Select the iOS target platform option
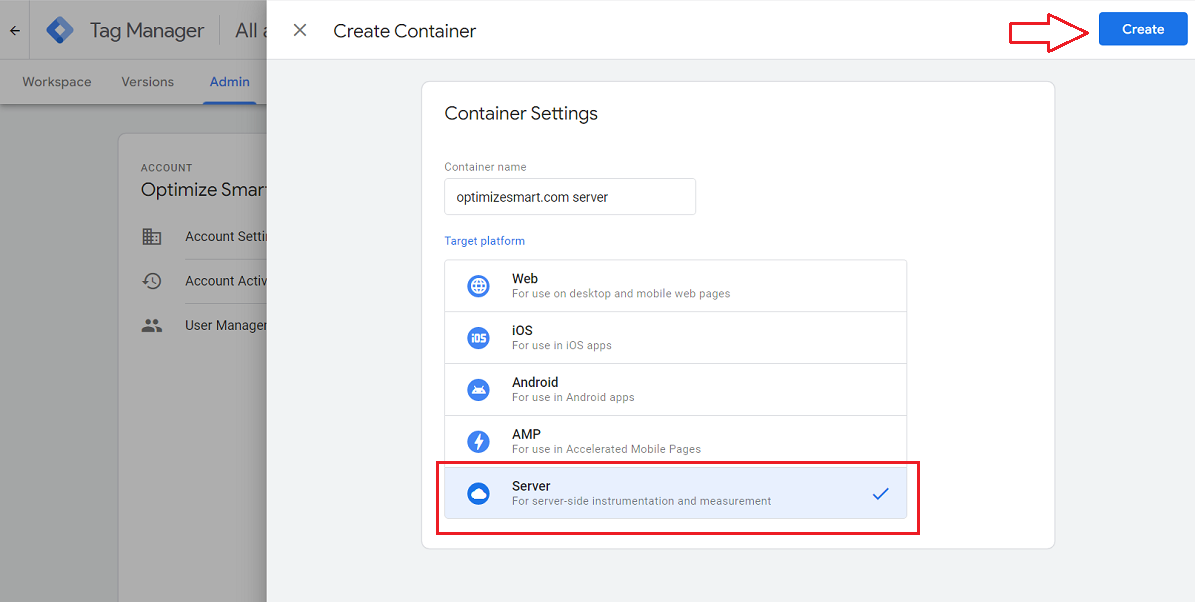Screen dimensions: 1195x602 pos(675,338)
